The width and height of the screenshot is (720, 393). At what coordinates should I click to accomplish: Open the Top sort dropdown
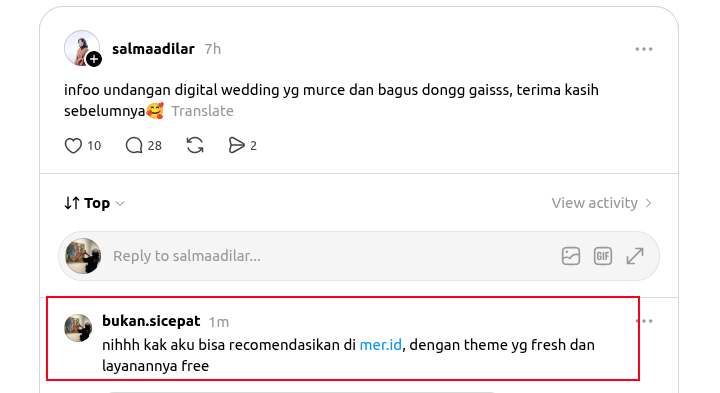tap(94, 203)
